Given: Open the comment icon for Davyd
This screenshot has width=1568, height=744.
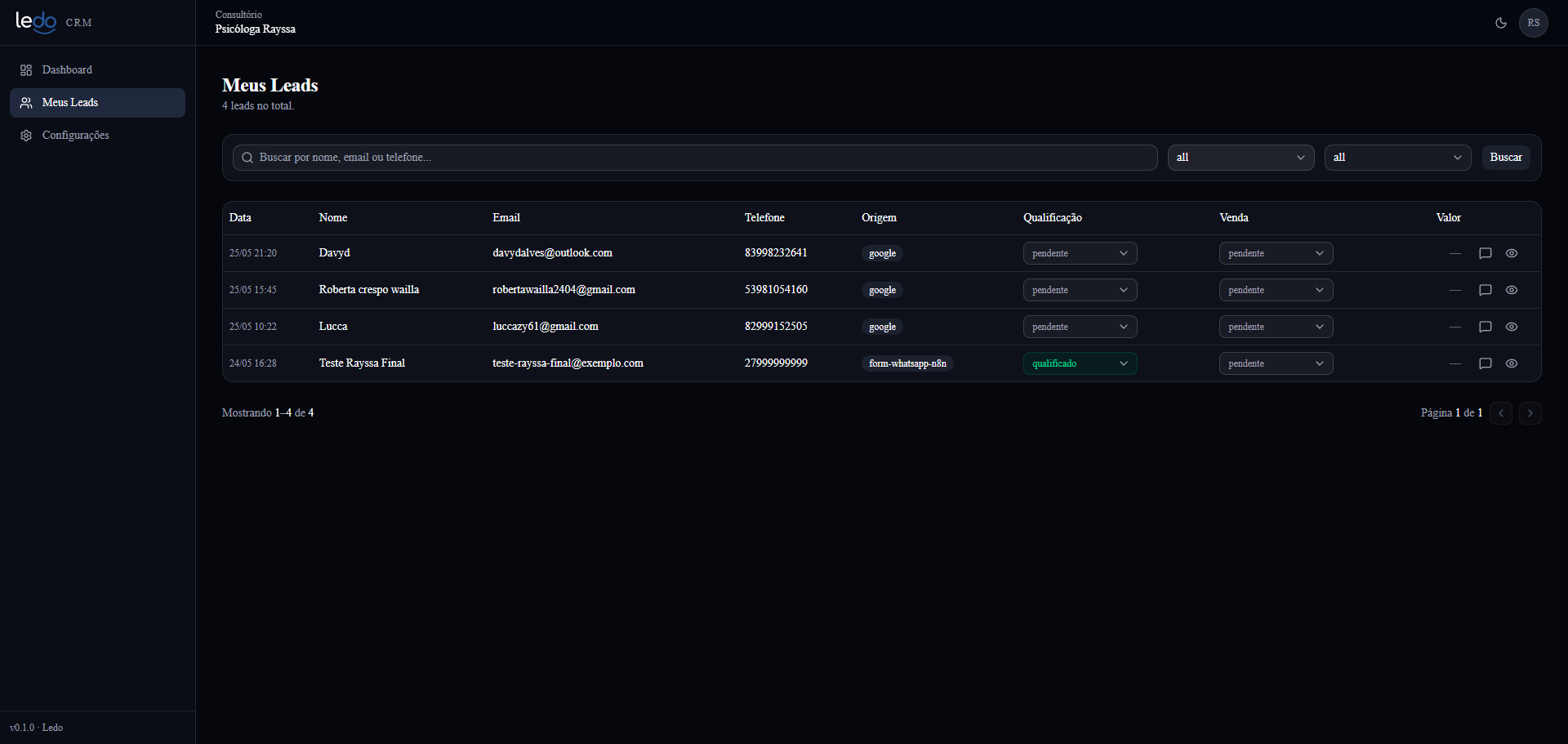Looking at the screenshot, I should click(x=1486, y=253).
